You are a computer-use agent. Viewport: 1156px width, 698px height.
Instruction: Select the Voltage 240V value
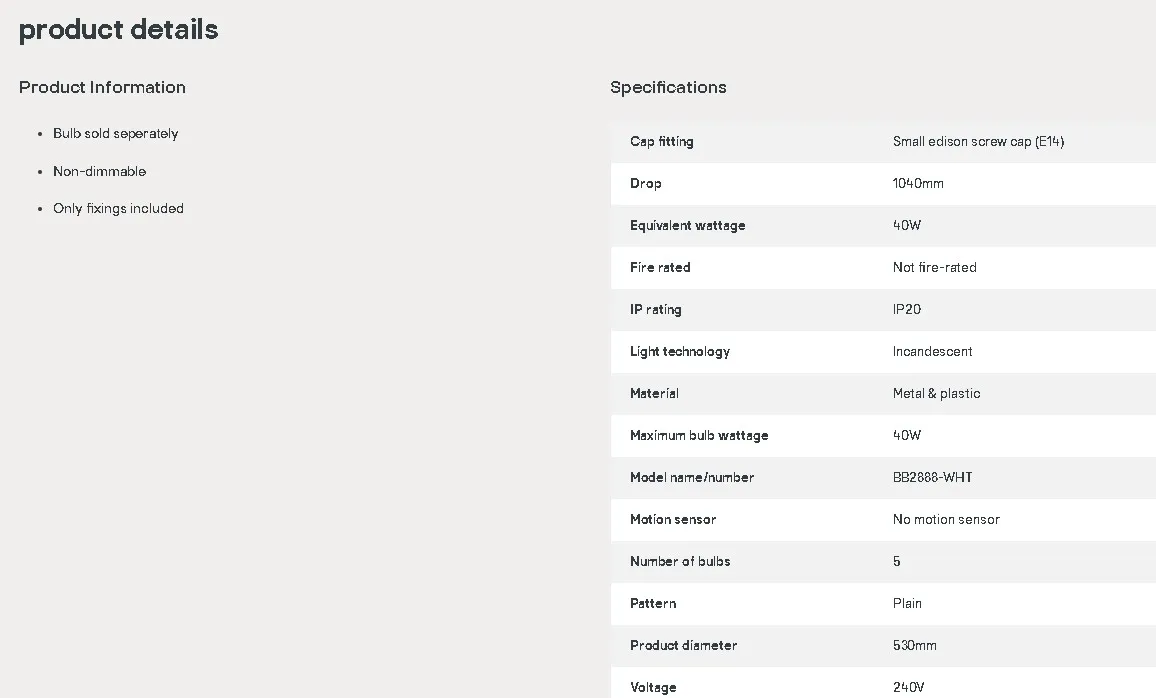[x=908, y=688]
